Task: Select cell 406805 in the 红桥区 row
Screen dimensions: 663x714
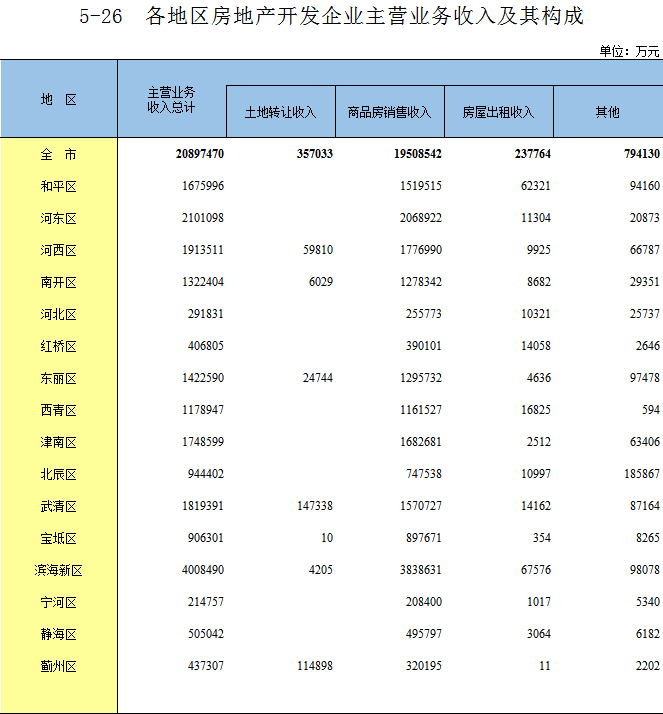Action: pyautogui.click(x=206, y=346)
